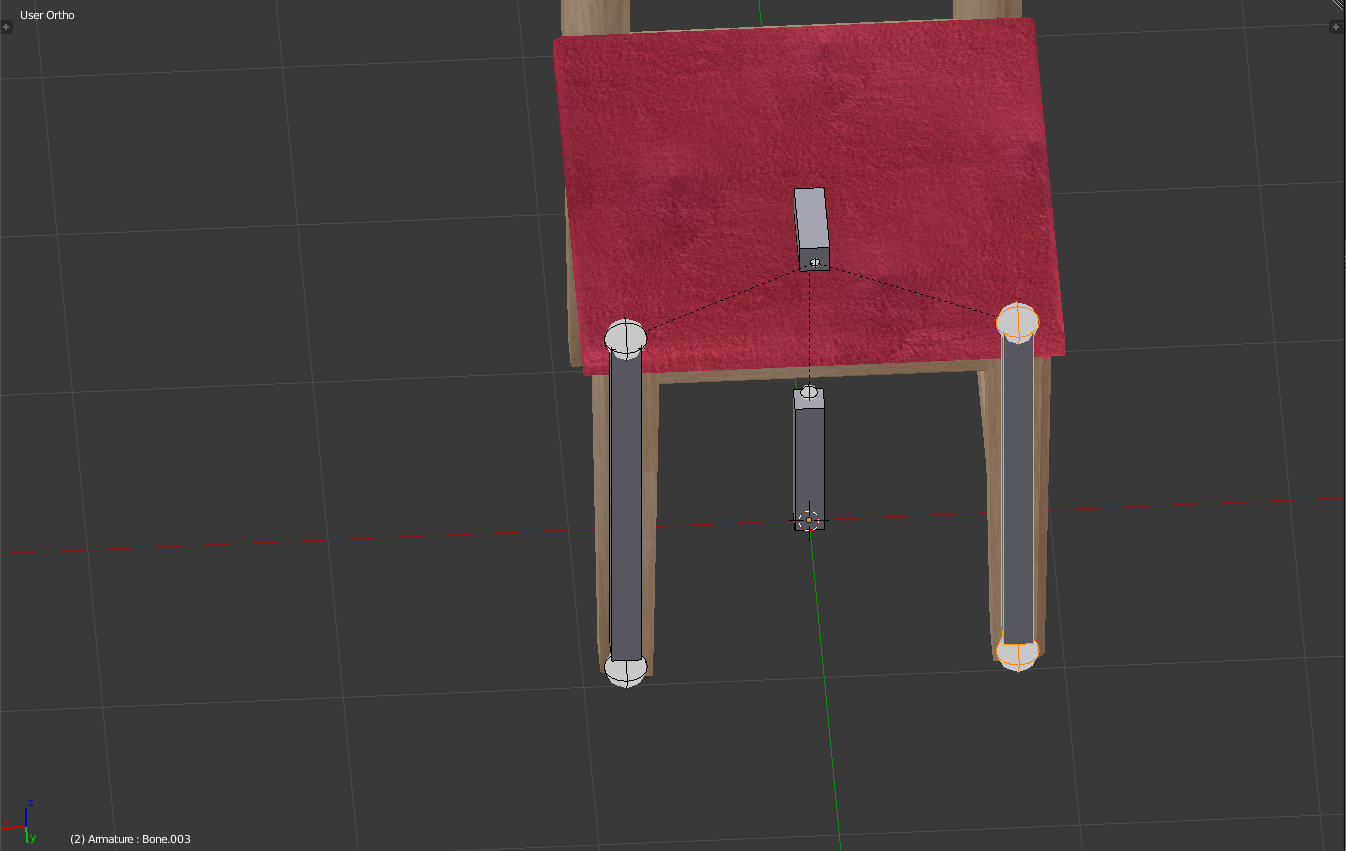Select the box bone on the seat

pyautogui.click(x=811, y=218)
